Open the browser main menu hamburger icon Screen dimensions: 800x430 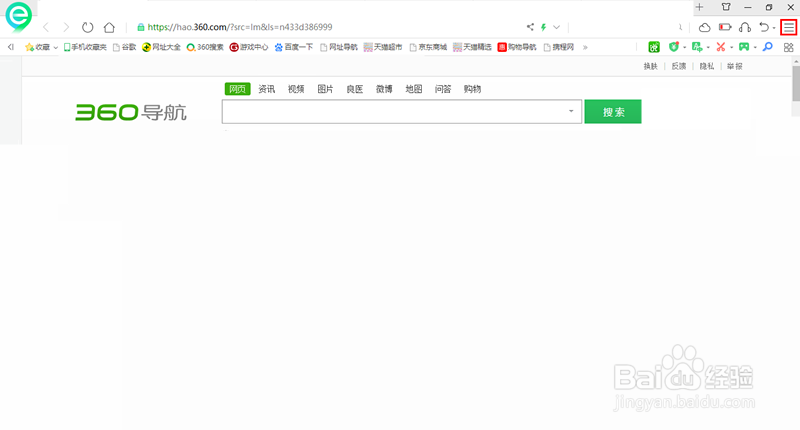tap(789, 27)
